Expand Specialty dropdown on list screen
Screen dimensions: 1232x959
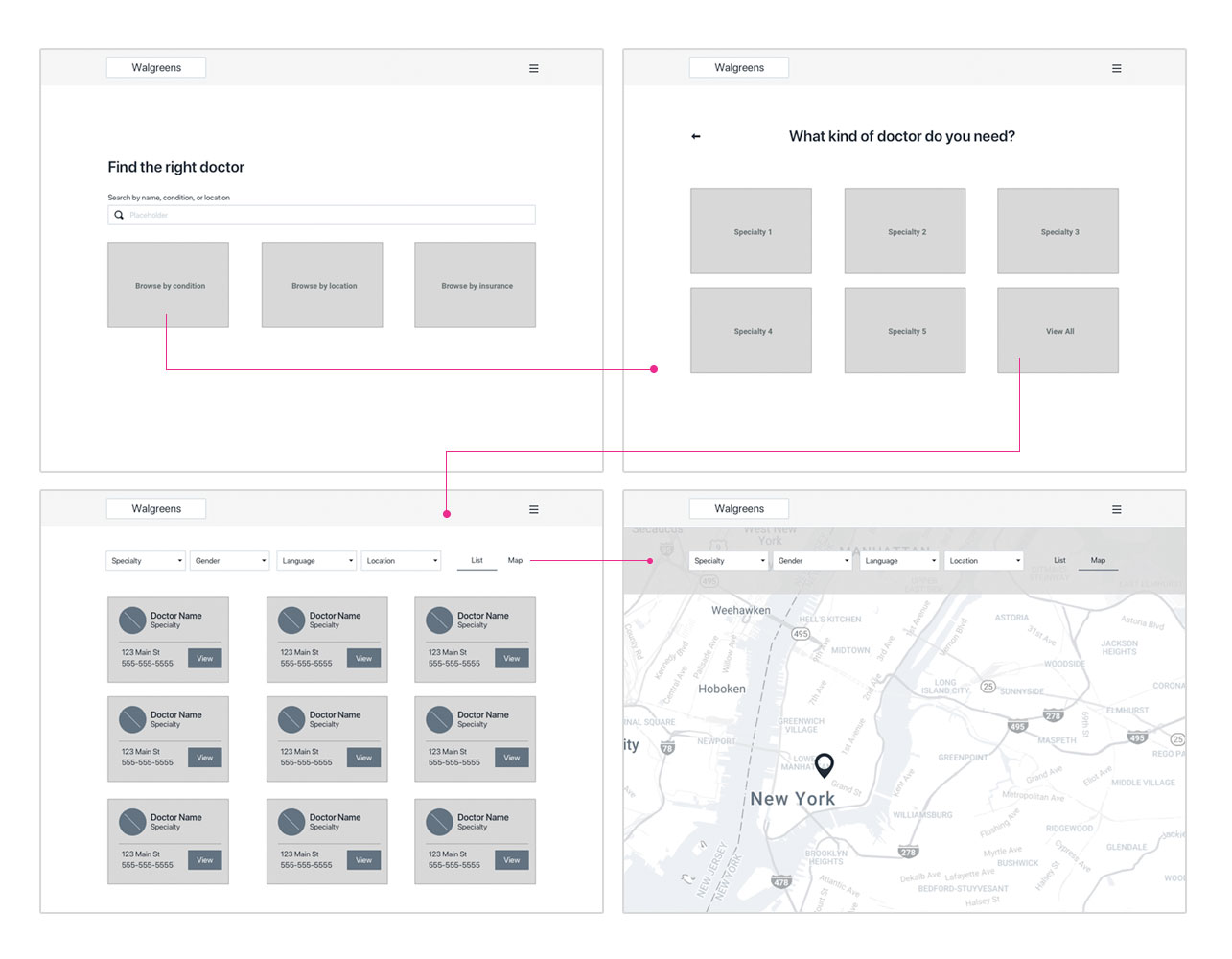tap(146, 561)
